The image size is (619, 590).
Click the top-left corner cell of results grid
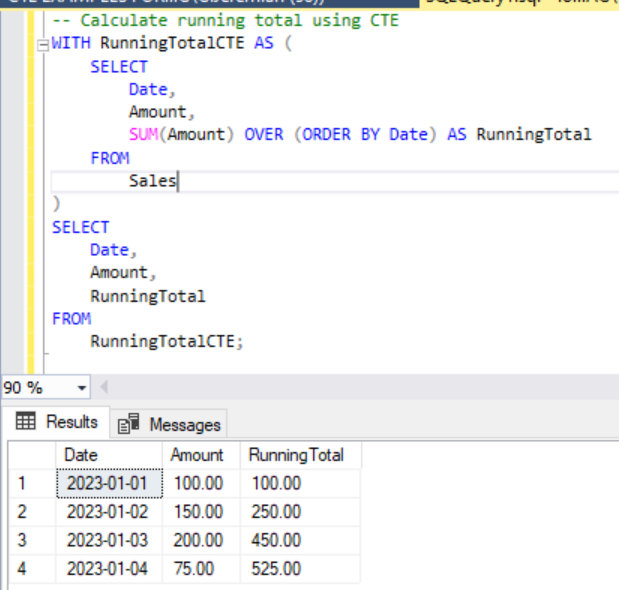[x=30, y=455]
